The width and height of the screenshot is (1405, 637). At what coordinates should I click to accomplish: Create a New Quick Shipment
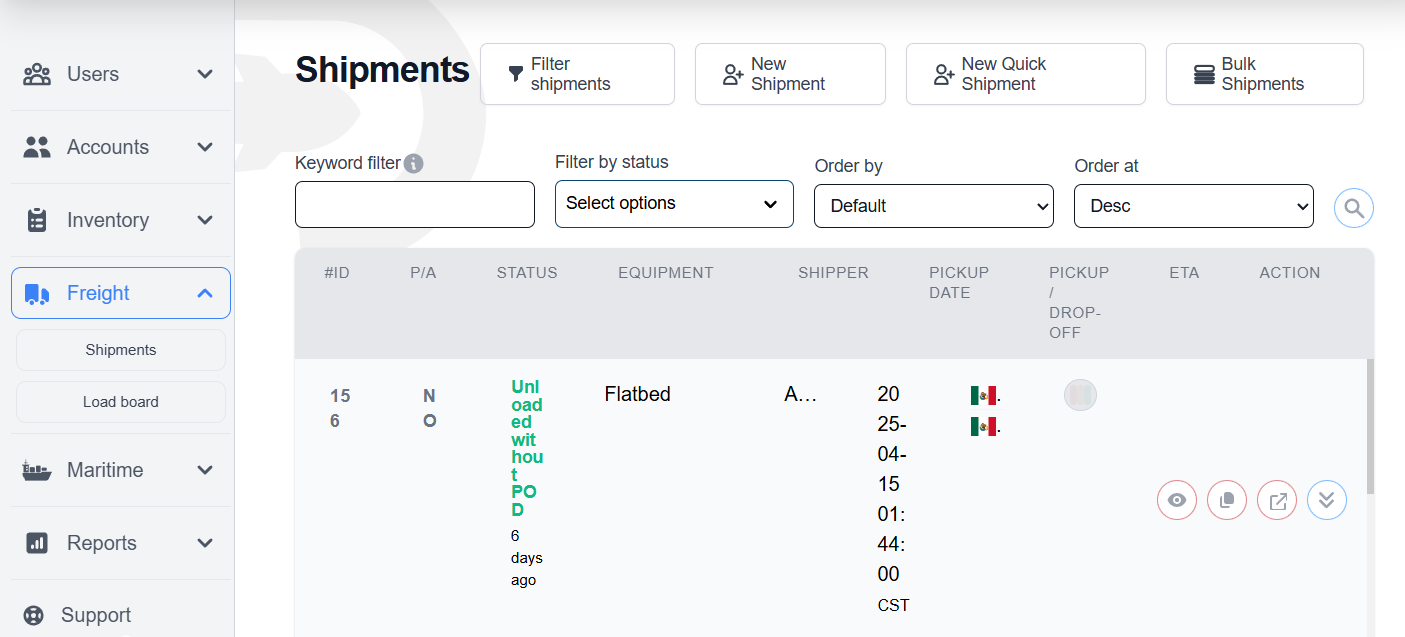click(1025, 74)
